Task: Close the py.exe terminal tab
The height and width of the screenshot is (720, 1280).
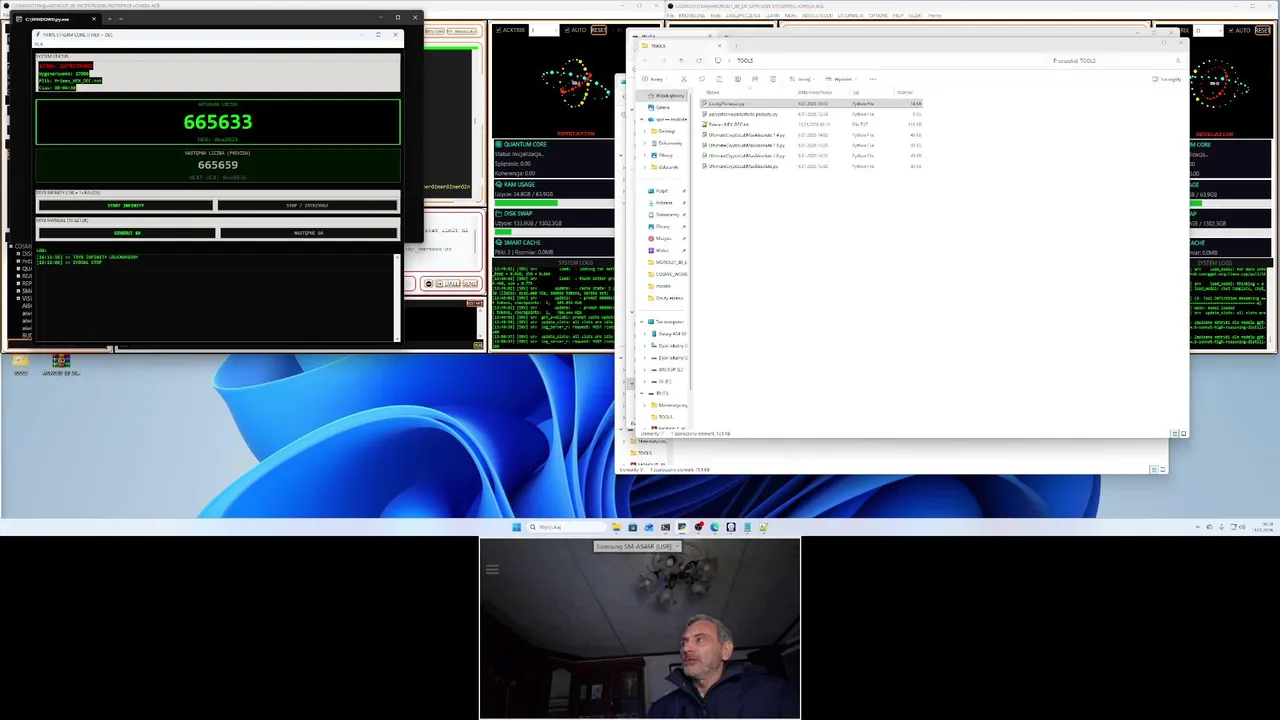Action: click(x=94, y=18)
